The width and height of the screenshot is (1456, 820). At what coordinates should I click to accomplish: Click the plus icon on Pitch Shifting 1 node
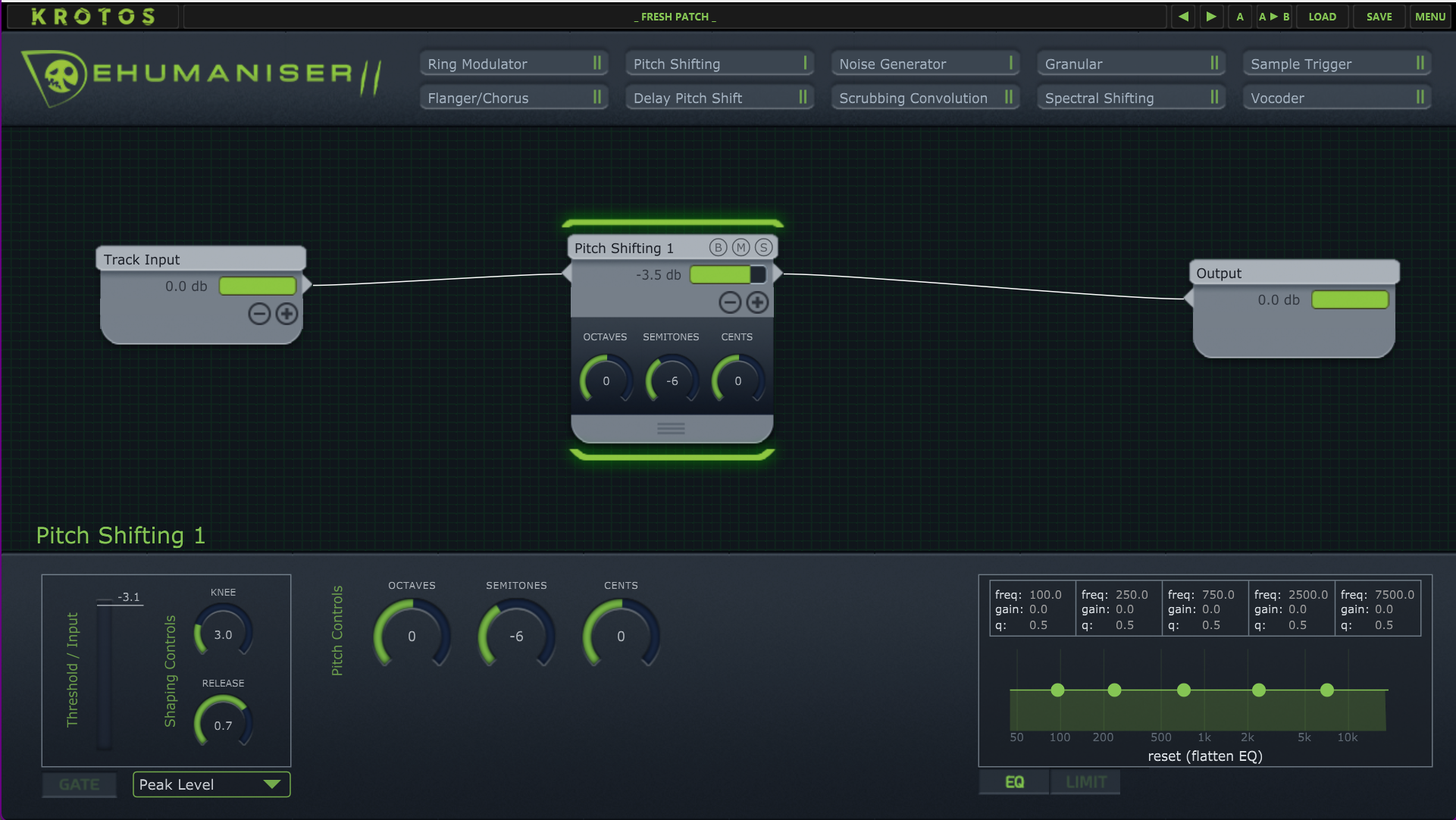(x=757, y=302)
